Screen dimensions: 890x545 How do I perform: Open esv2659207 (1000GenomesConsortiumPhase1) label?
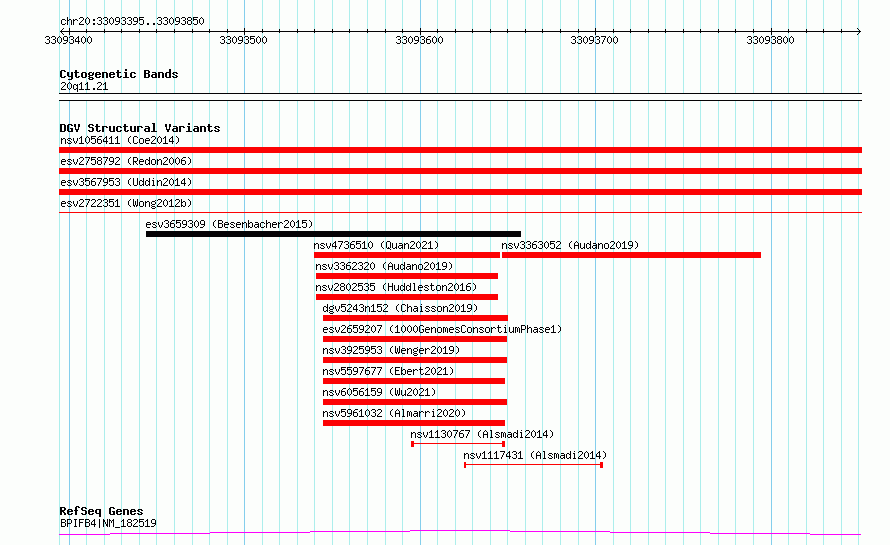[x=442, y=329]
